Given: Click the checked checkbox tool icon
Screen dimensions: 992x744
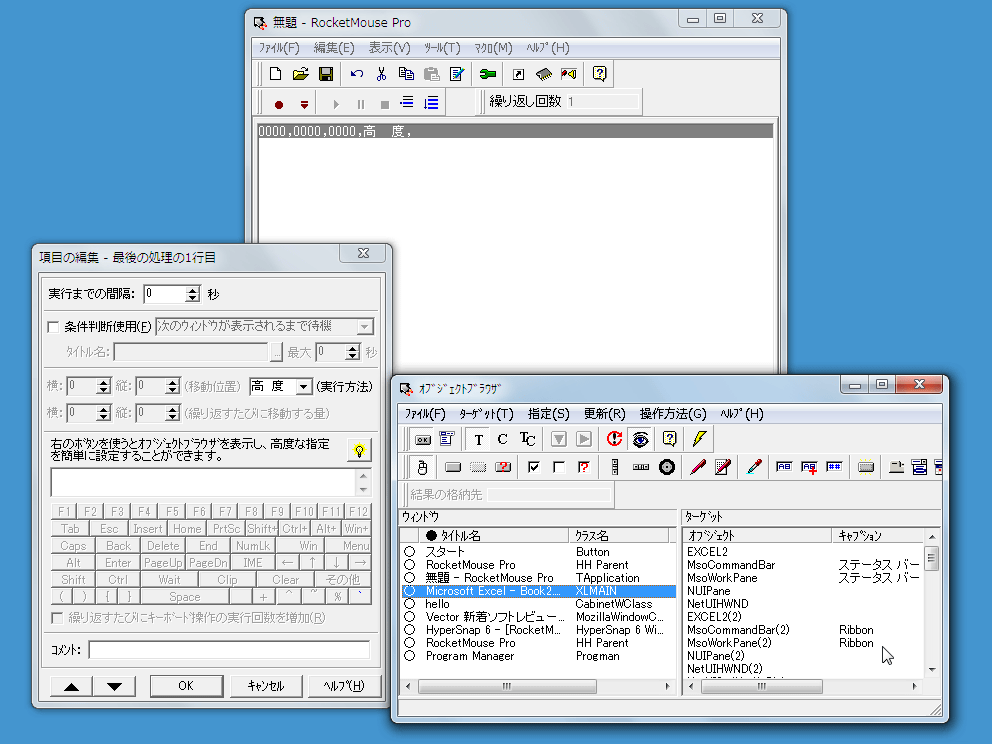Looking at the screenshot, I should pyautogui.click(x=533, y=468).
